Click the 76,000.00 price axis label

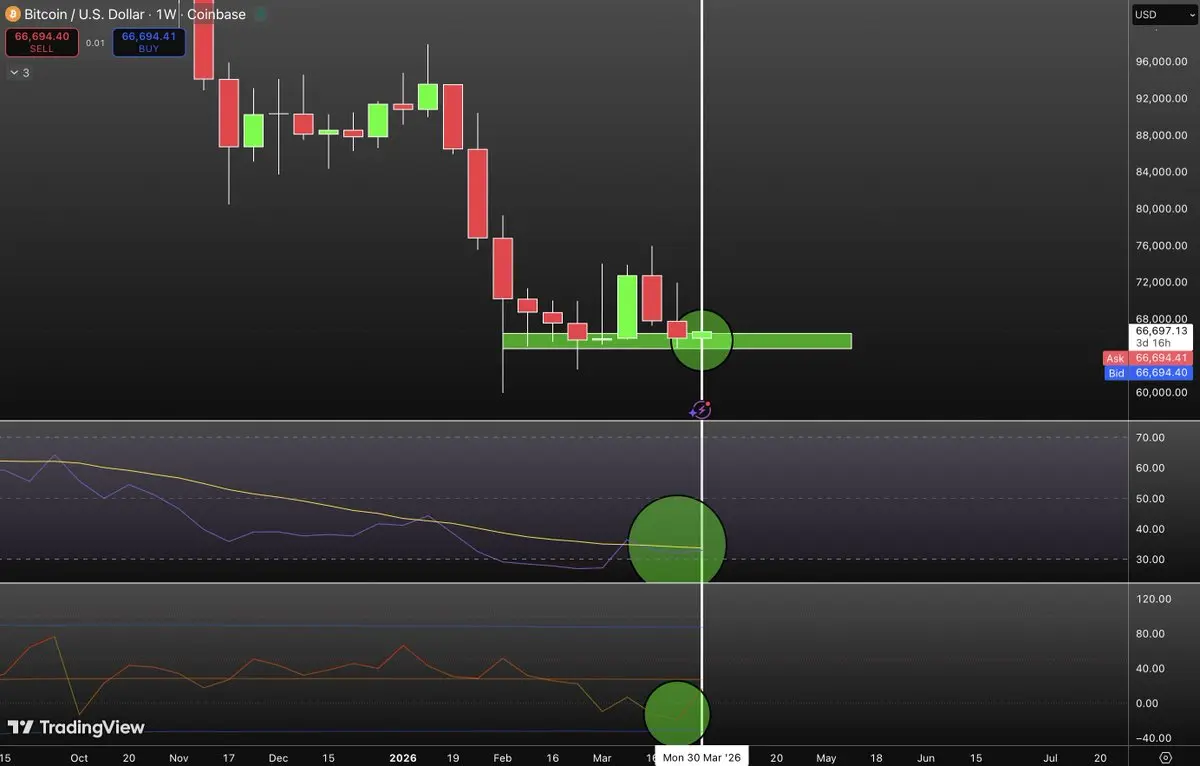[1162, 246]
